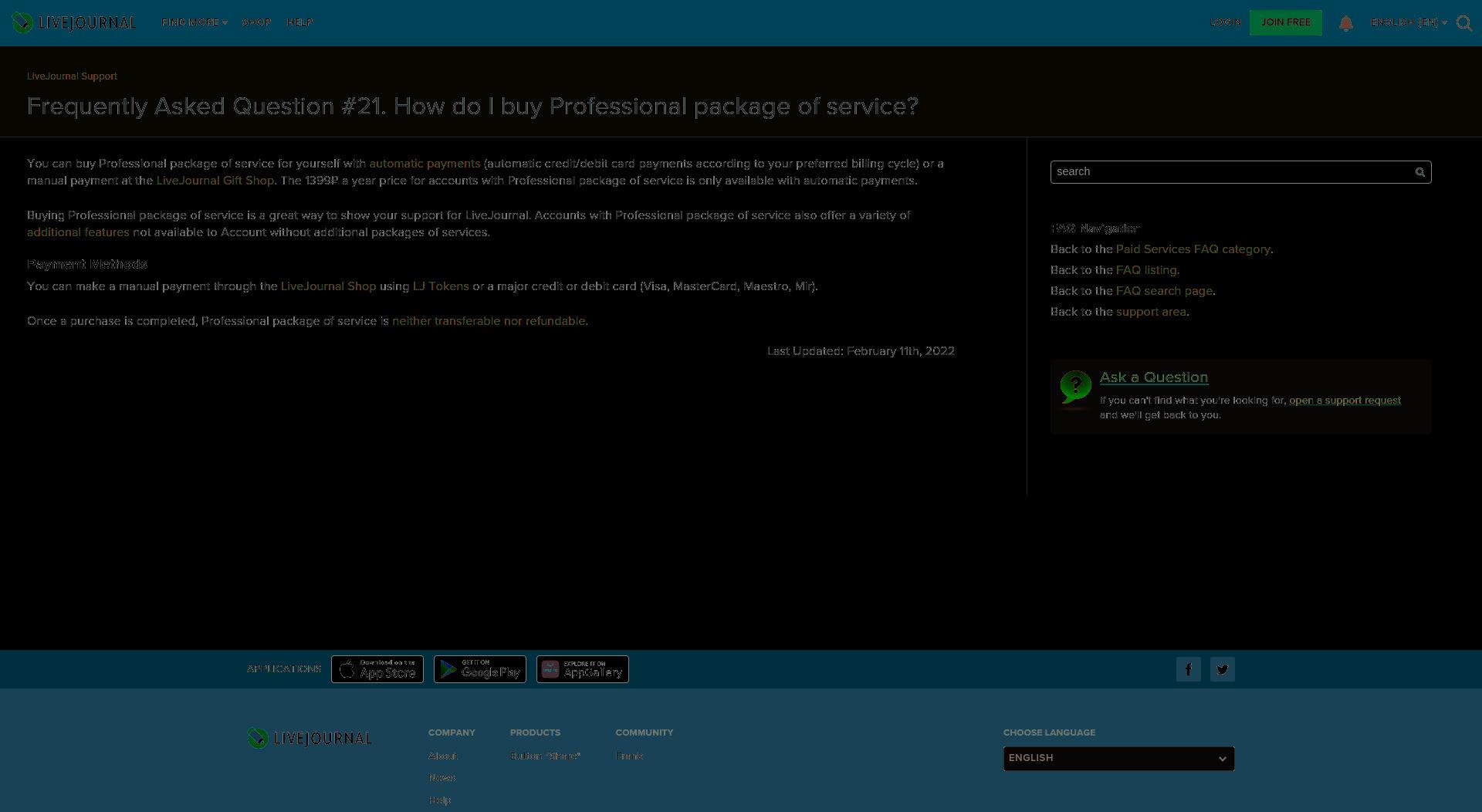Open the footer About link
The image size is (1482, 812).
(x=442, y=756)
